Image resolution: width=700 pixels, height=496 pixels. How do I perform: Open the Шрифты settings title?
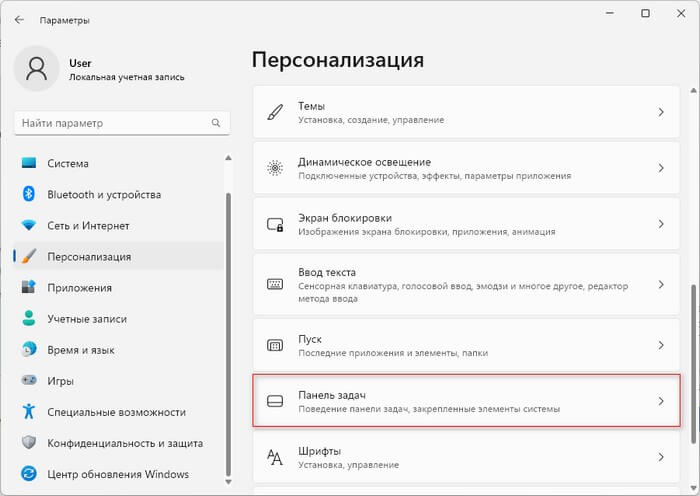pos(320,451)
